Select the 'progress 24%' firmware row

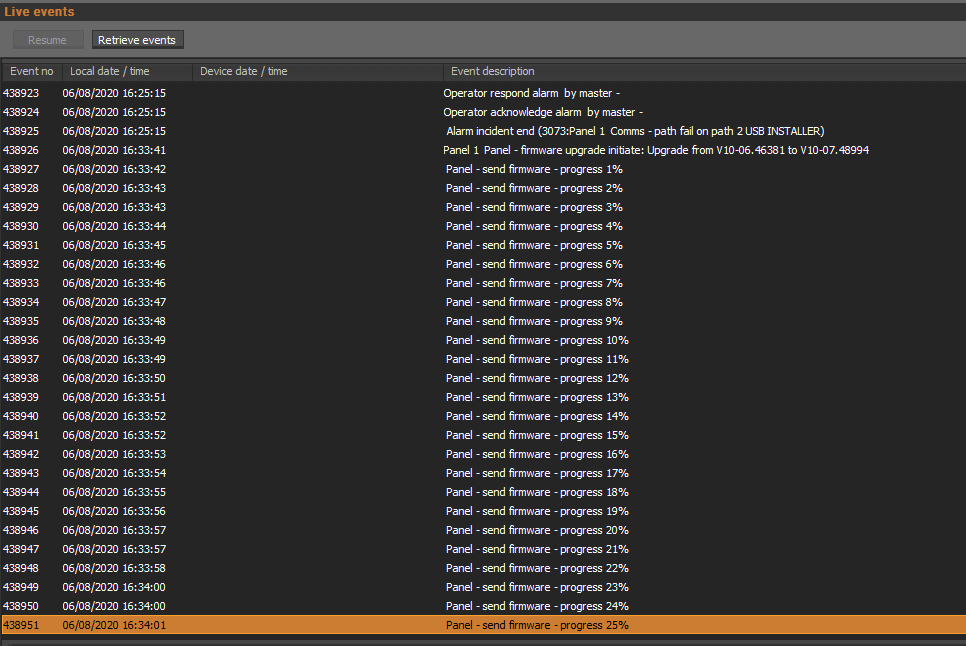tap(483, 607)
